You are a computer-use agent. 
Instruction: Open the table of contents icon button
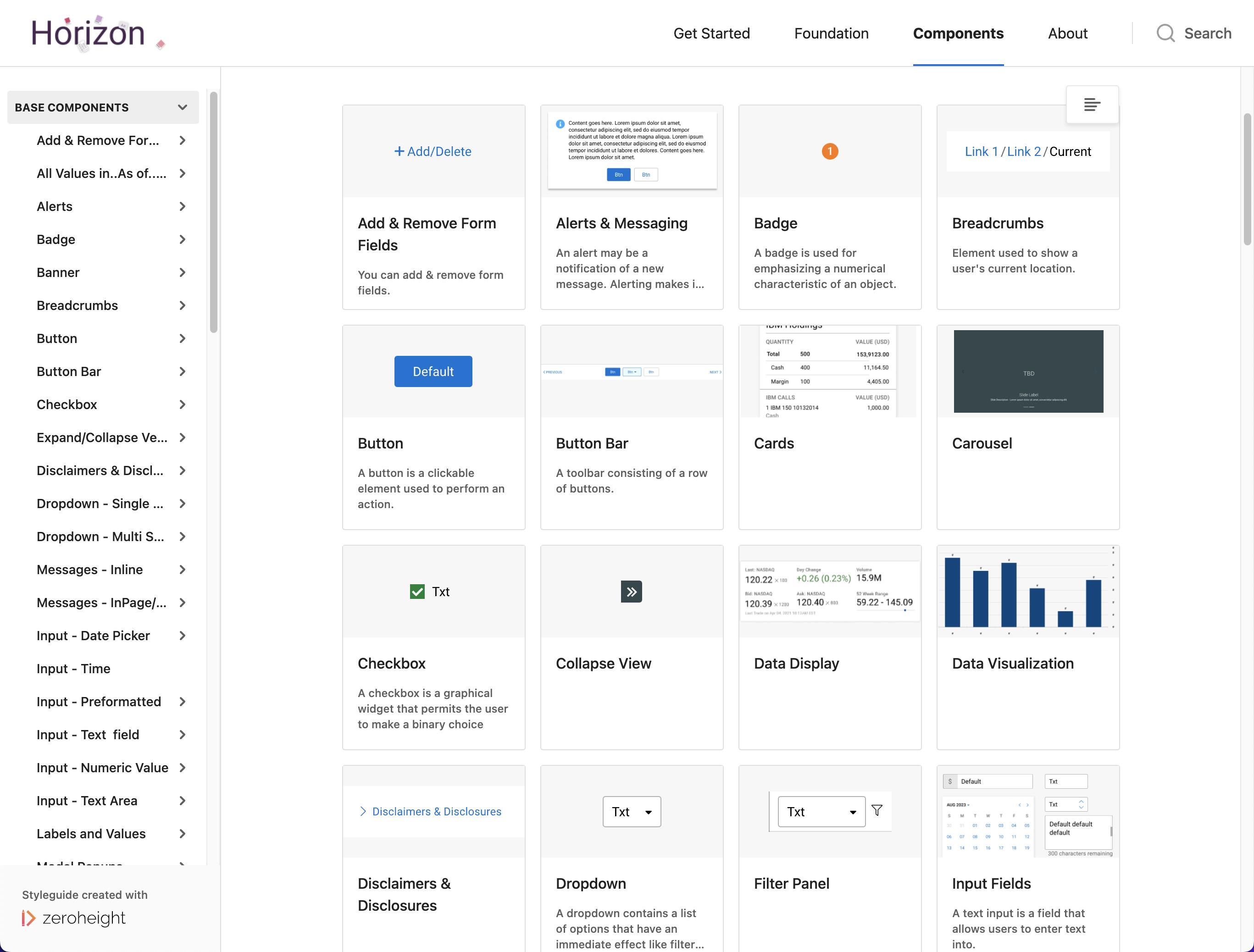[x=1092, y=104]
